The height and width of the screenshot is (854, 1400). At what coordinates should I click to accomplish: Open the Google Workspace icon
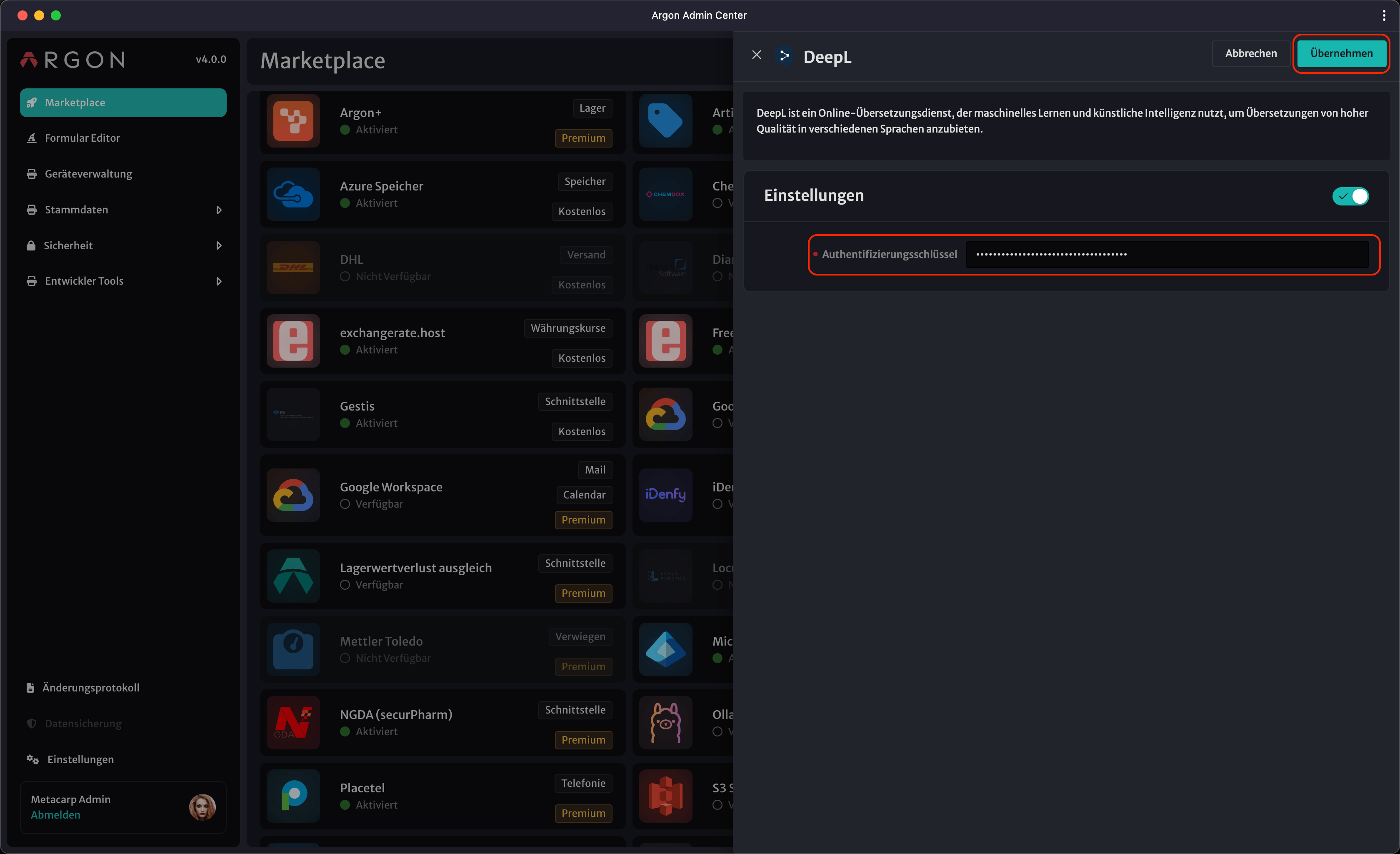pyautogui.click(x=293, y=495)
